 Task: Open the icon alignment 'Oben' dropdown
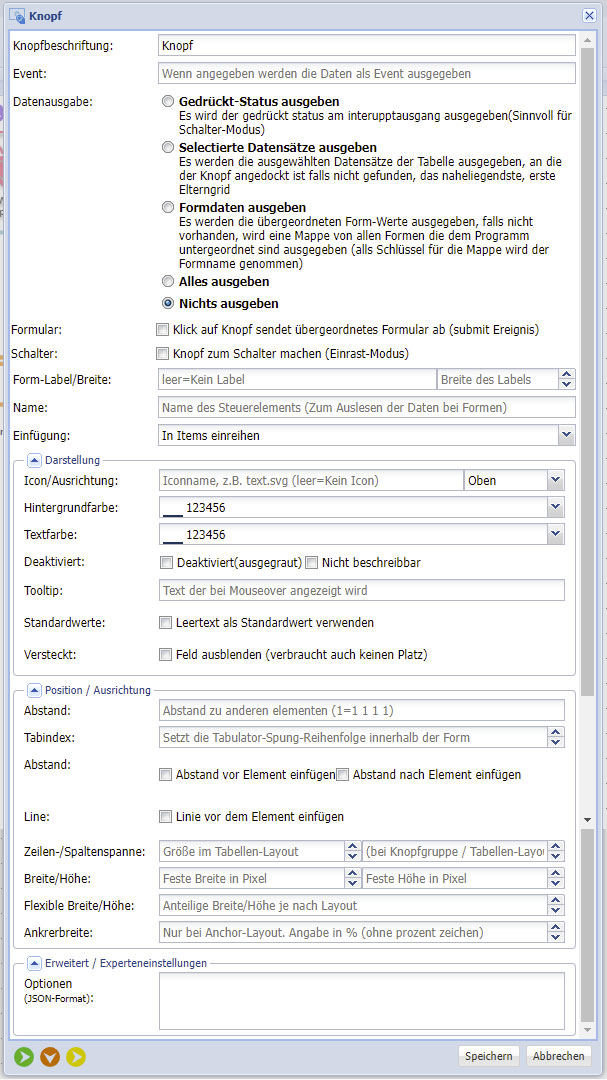[555, 481]
